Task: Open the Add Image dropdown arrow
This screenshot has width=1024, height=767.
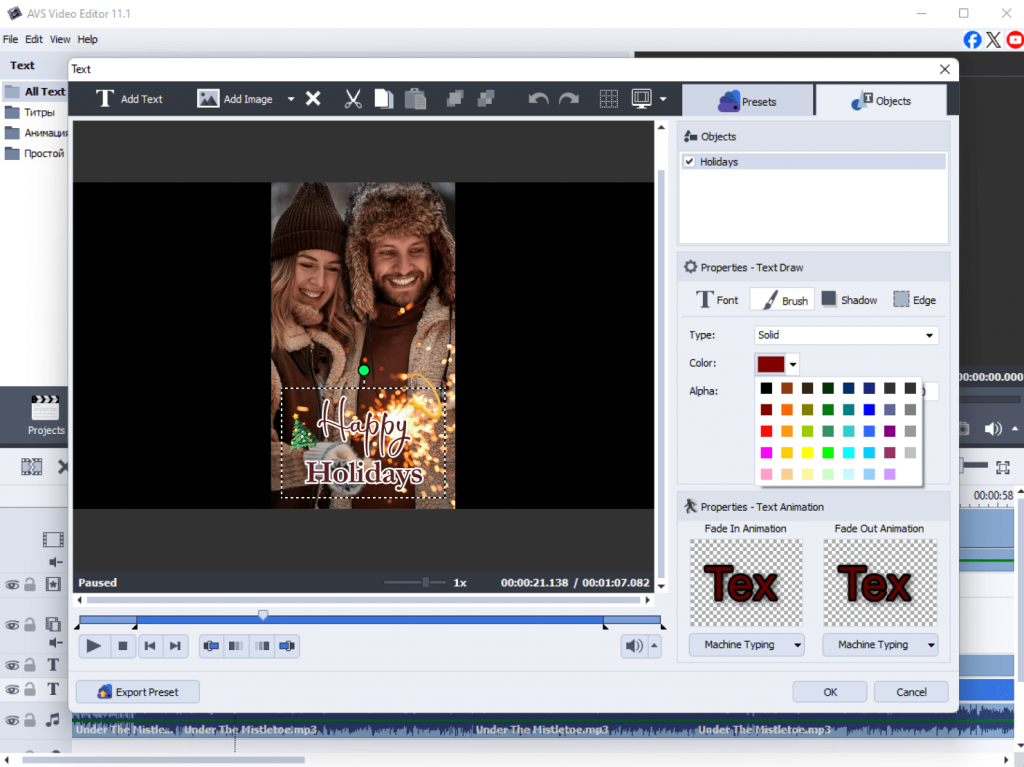Action: click(x=291, y=99)
